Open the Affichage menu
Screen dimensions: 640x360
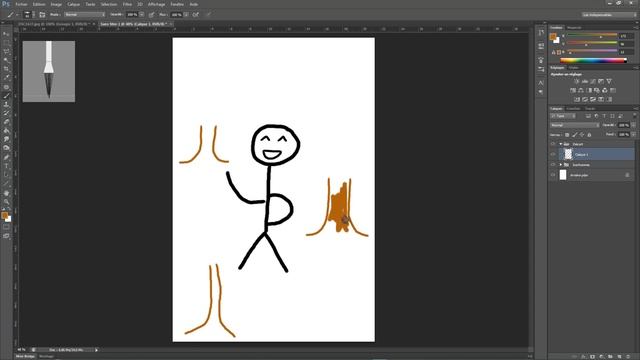coord(156,4)
